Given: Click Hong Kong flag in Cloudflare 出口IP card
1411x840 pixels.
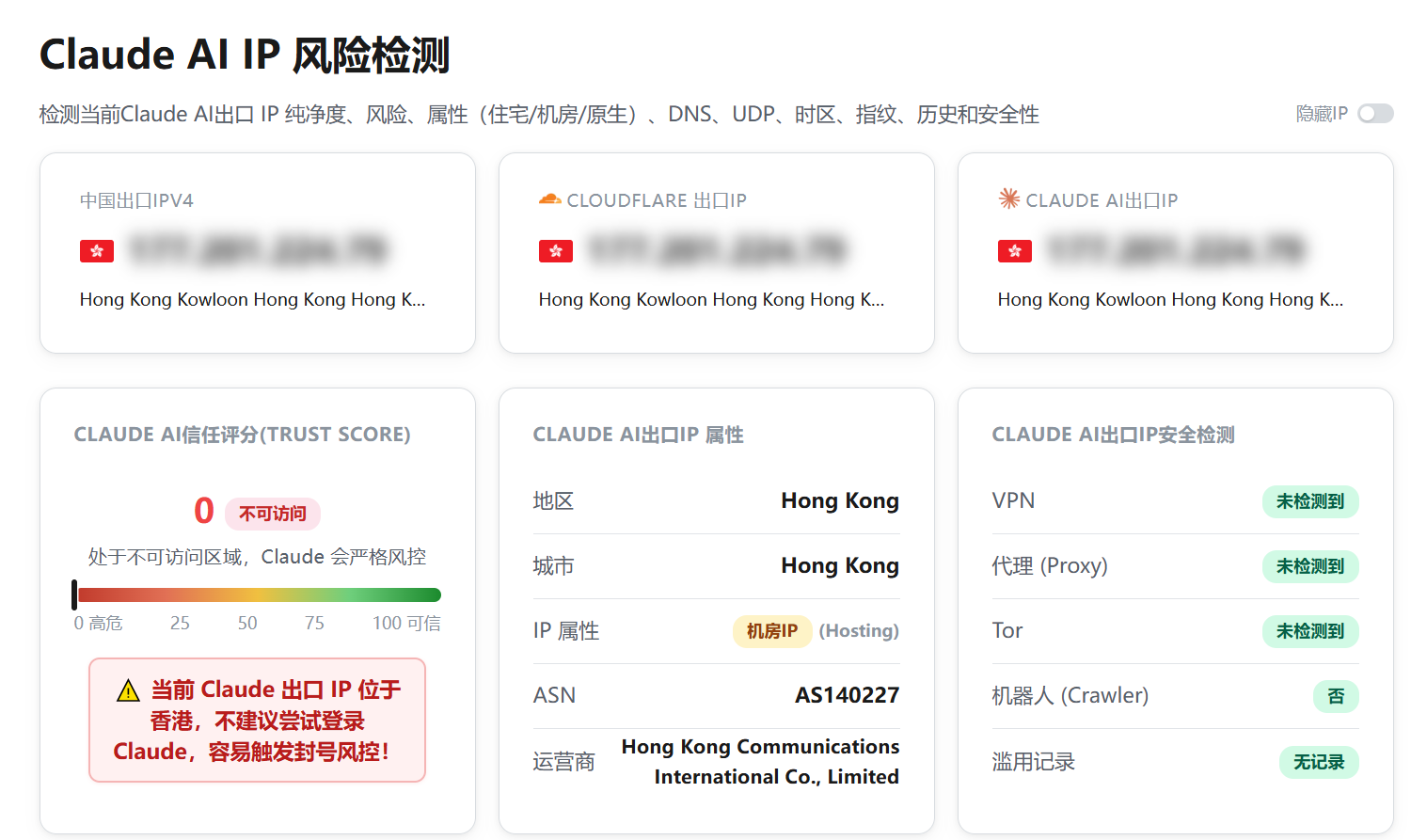Looking at the screenshot, I should [556, 251].
